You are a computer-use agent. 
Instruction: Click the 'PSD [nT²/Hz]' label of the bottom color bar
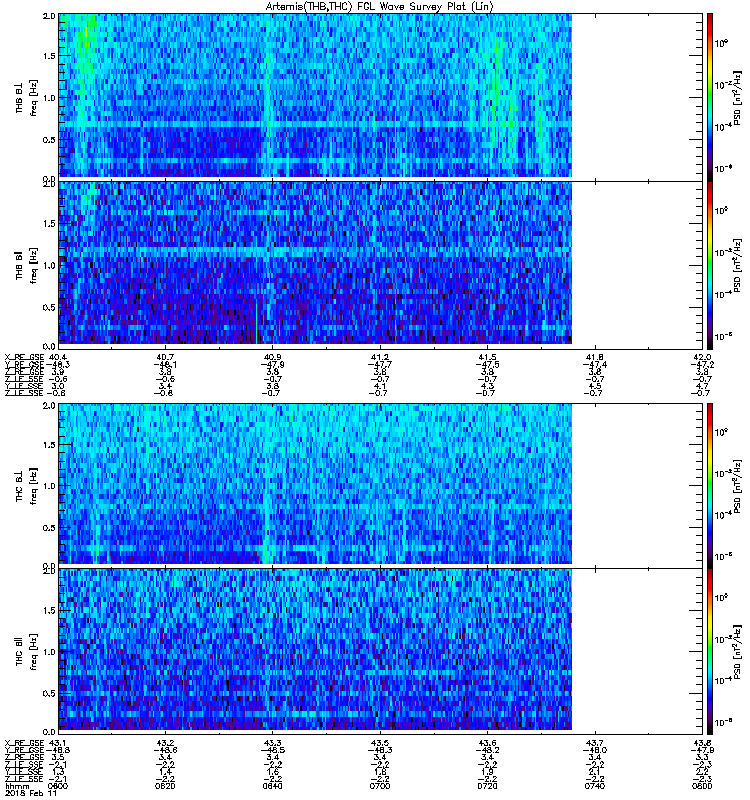[738, 652]
